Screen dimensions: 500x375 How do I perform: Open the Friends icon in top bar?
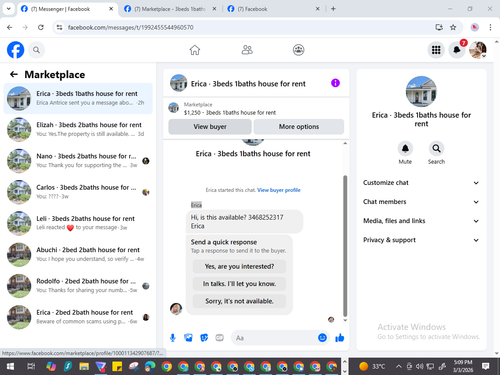click(x=247, y=50)
